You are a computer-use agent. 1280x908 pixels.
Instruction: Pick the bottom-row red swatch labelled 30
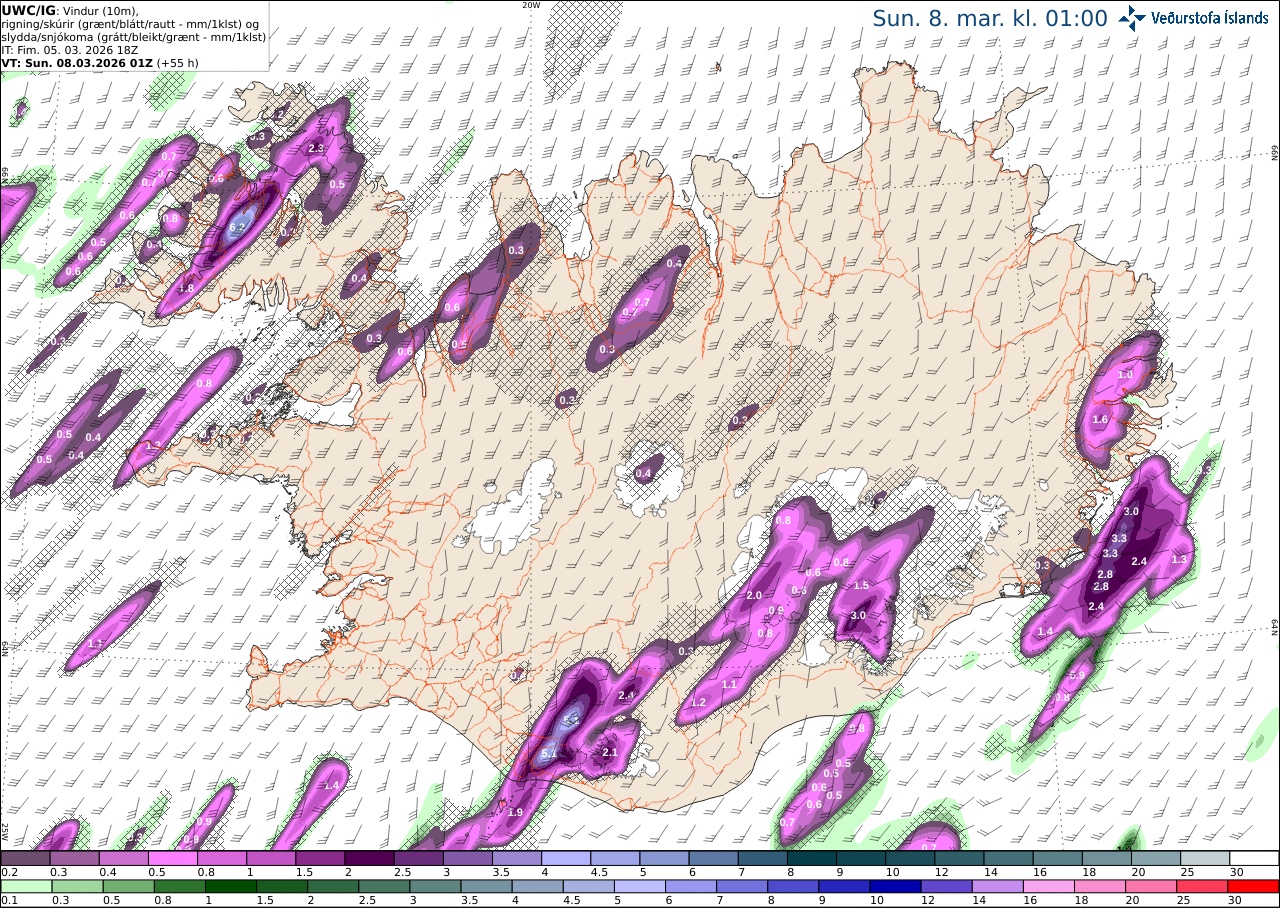pos(1253,886)
